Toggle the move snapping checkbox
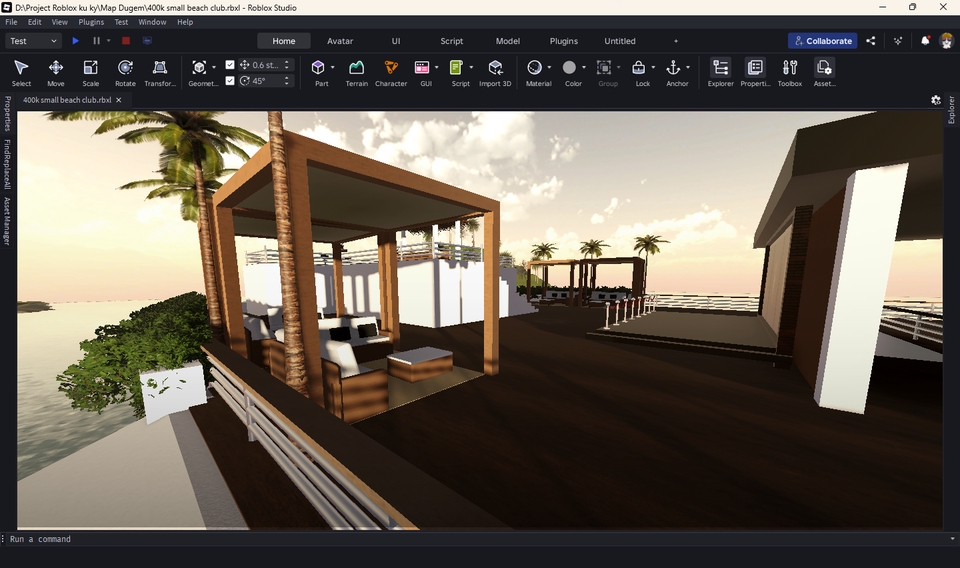Screen dimensions: 960x568 (x=230, y=65)
